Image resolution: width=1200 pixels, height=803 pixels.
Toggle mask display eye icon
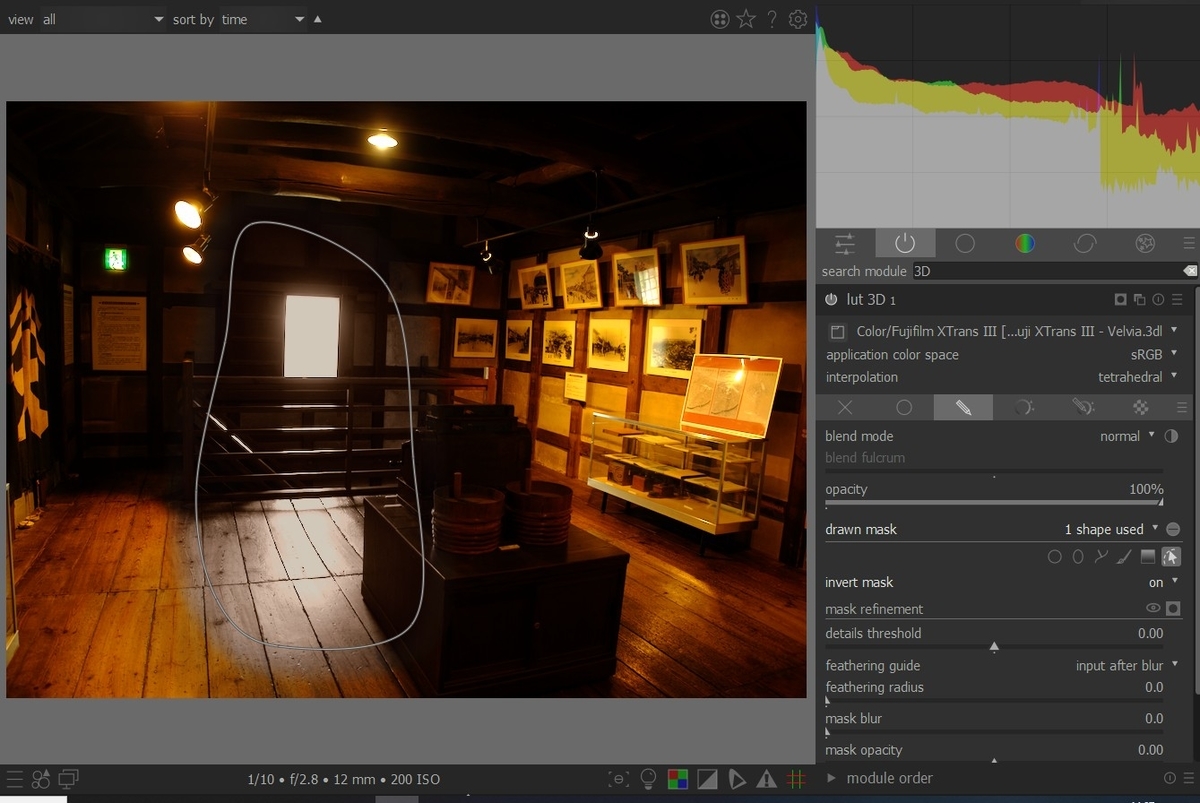[x=1153, y=608]
